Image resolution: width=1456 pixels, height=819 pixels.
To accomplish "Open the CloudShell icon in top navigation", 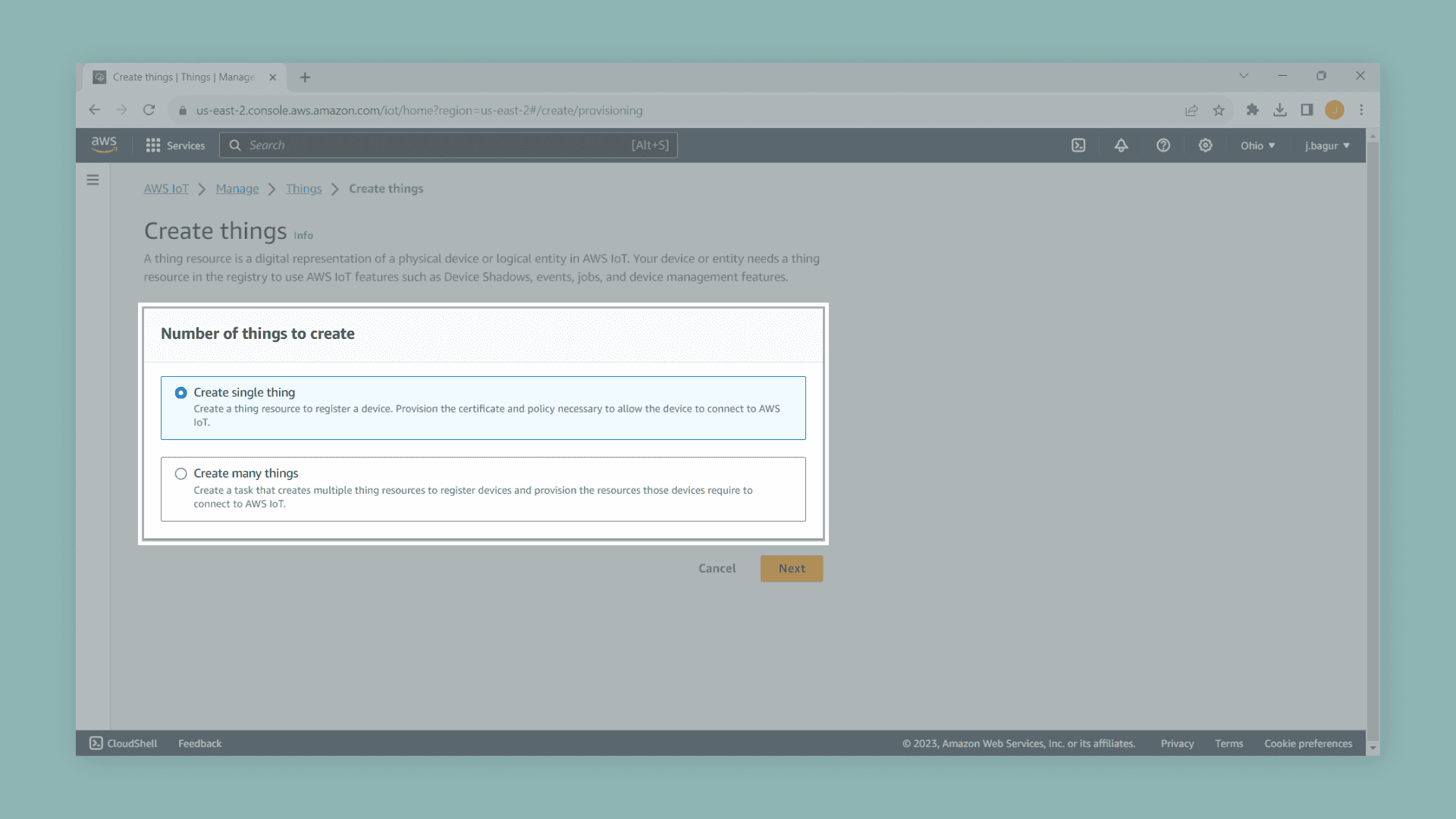I will [x=1078, y=146].
